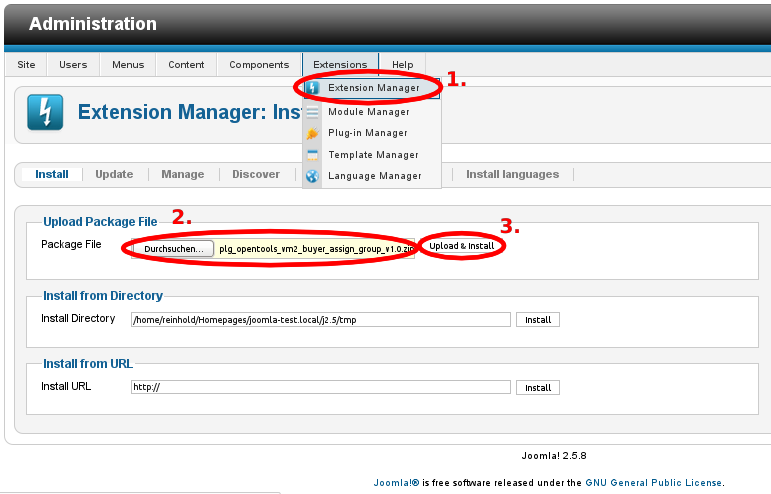
Task: Focus the Install URL text field
Action: 320,387
